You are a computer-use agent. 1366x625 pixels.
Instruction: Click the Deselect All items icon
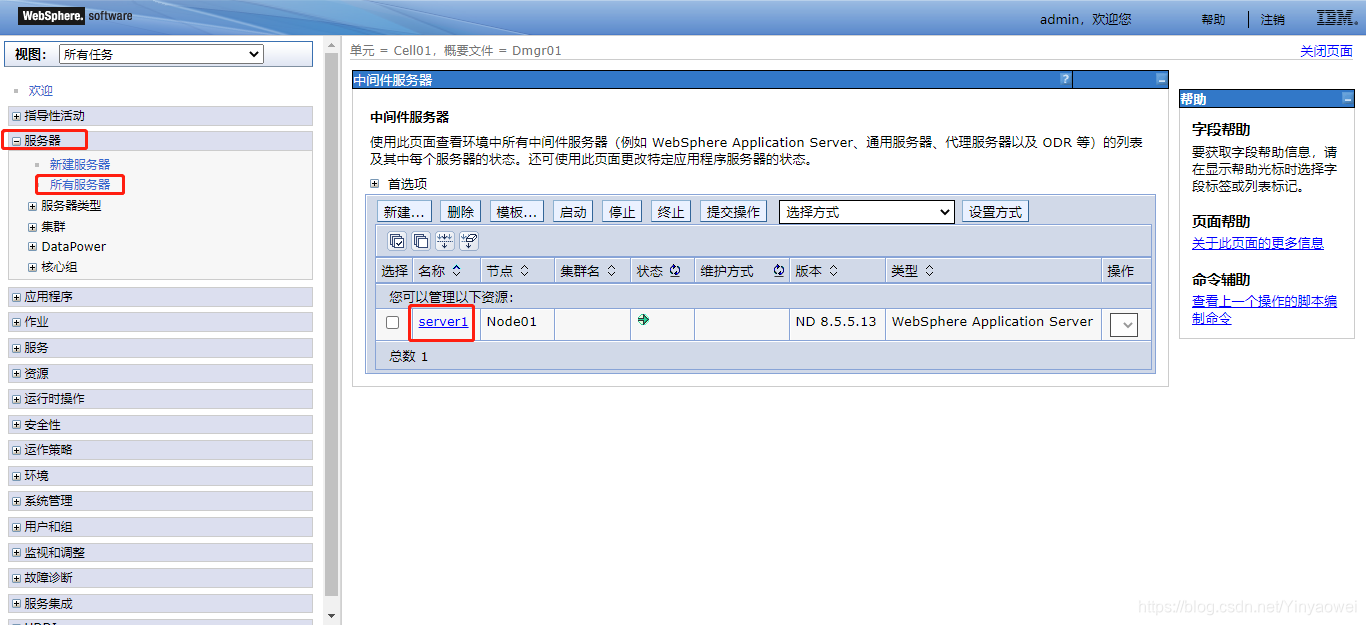(x=421, y=241)
